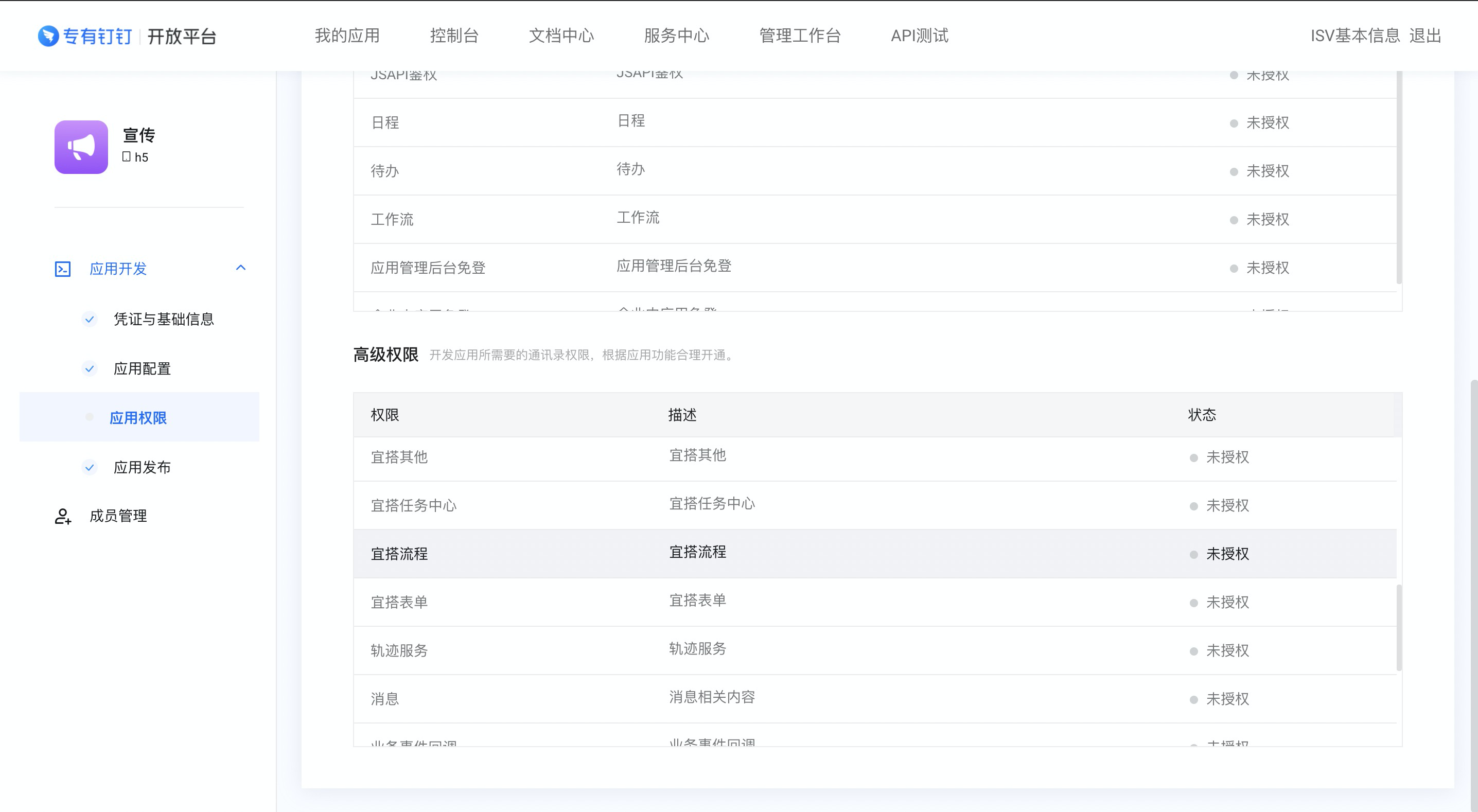Viewport: 1478px width, 812px height.
Task: Open the API测试 page
Action: [919, 36]
